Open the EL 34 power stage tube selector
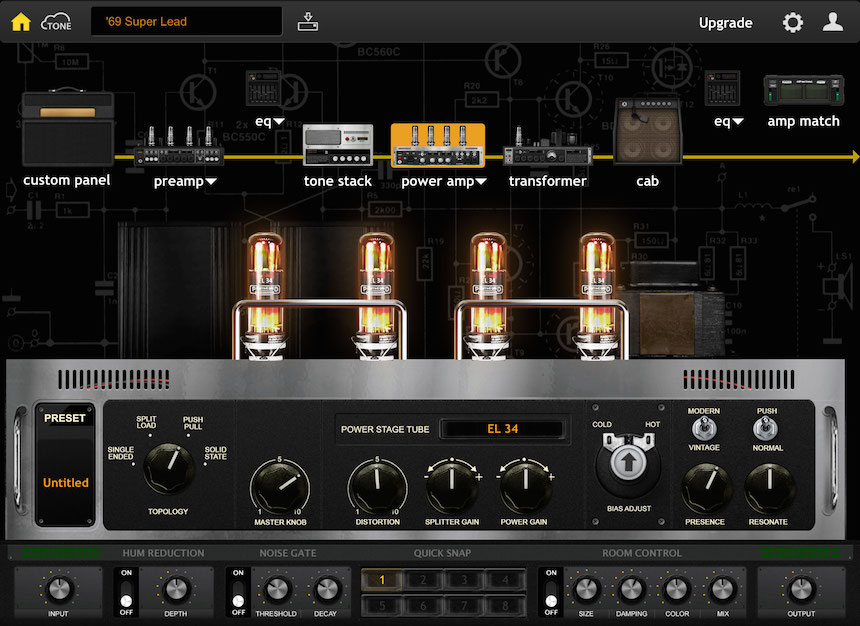Viewport: 860px width, 626px height. click(x=502, y=429)
